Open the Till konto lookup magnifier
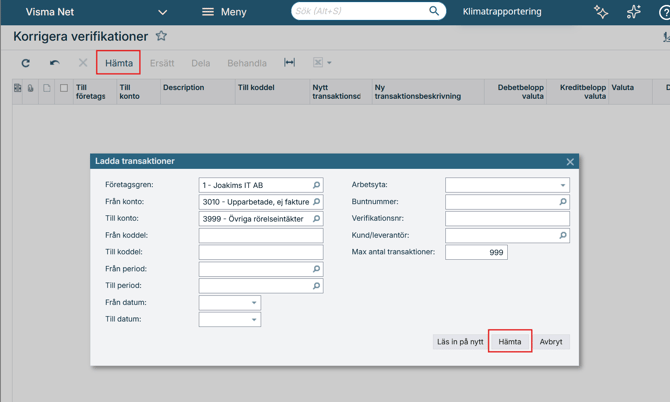Image resolution: width=670 pixels, height=402 pixels. (x=317, y=219)
